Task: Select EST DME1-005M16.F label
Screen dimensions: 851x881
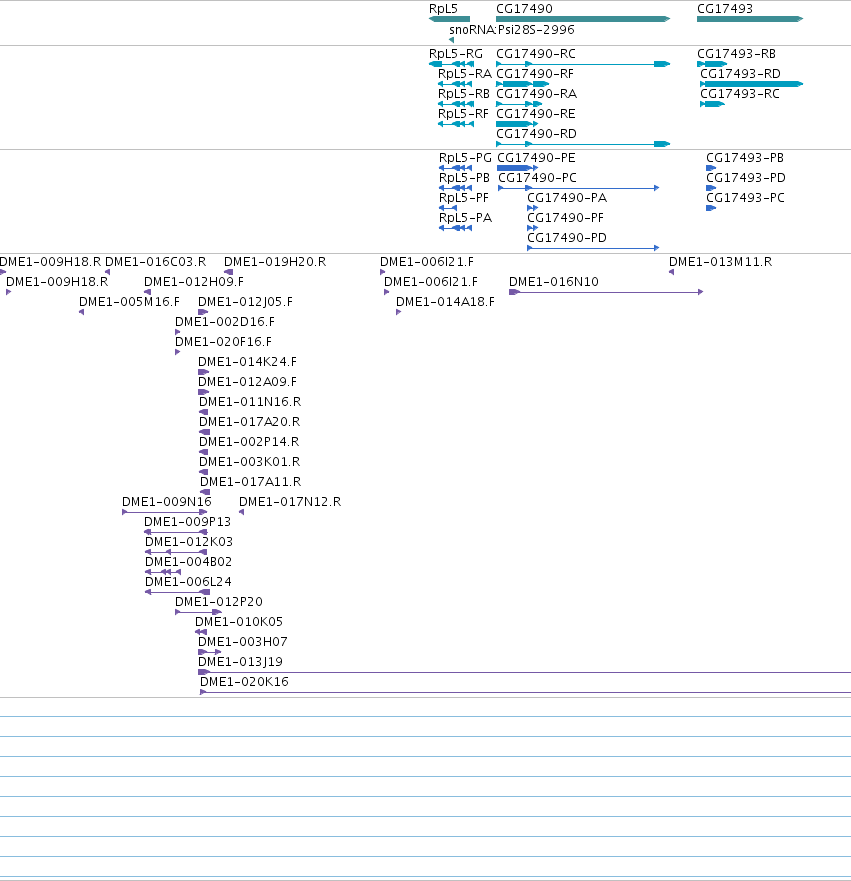Action: click(129, 302)
